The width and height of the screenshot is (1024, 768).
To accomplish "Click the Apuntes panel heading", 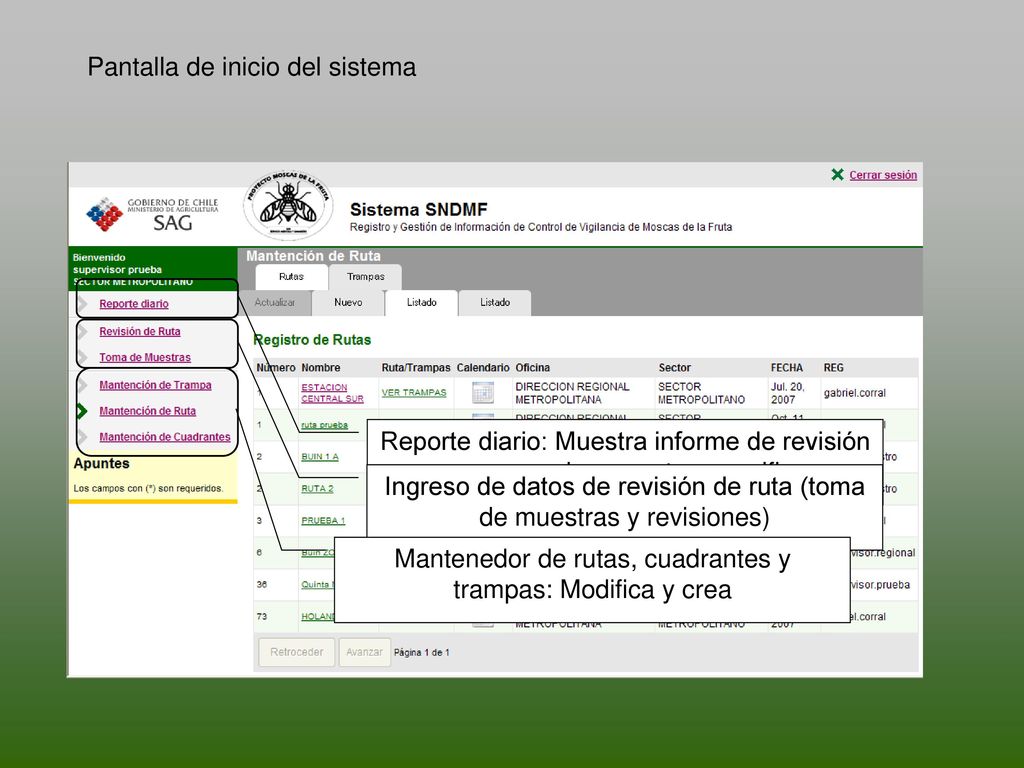I will [x=101, y=464].
